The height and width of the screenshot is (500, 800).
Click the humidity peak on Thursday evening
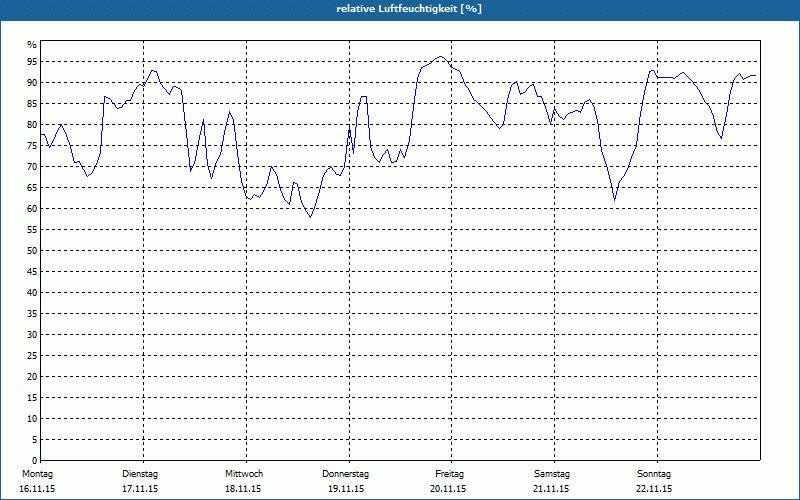click(x=440, y=57)
